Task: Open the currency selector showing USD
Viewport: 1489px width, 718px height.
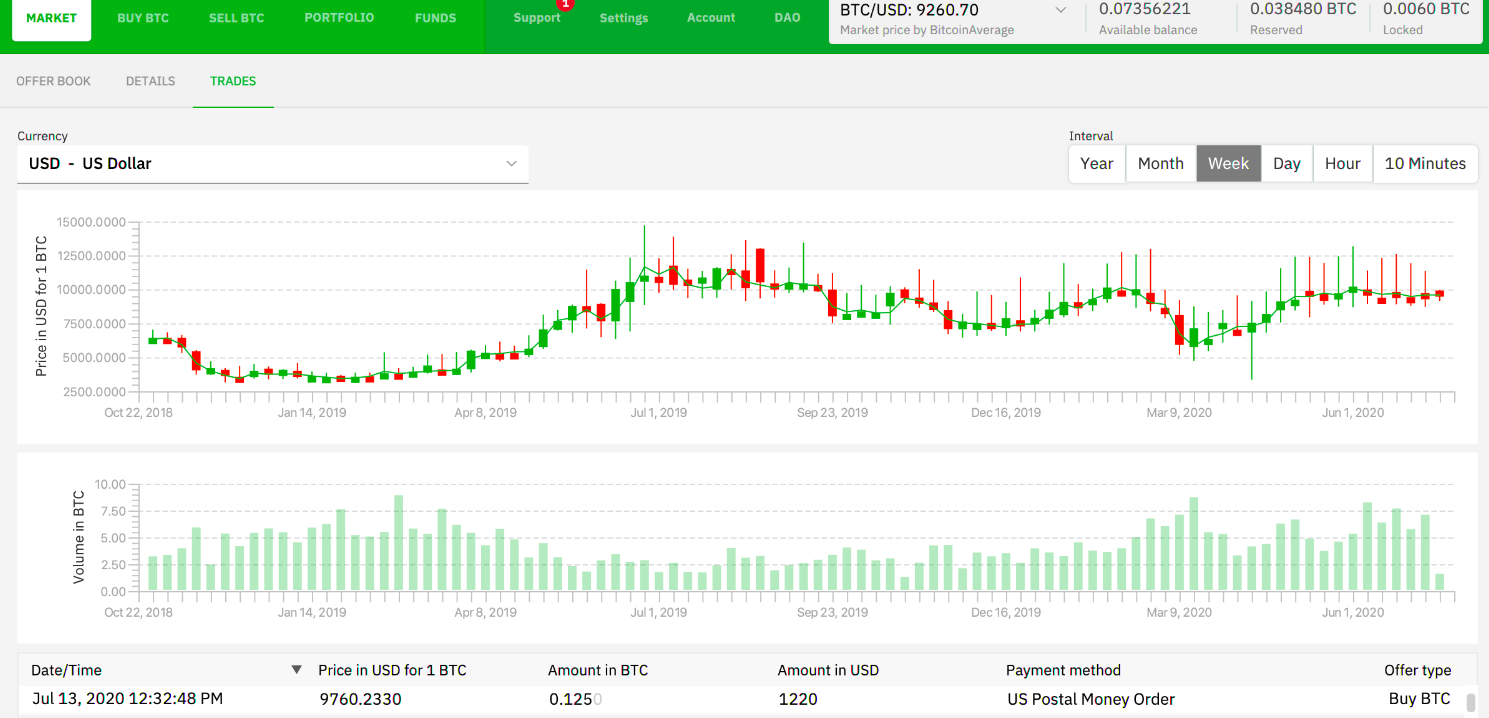Action: tap(272, 164)
